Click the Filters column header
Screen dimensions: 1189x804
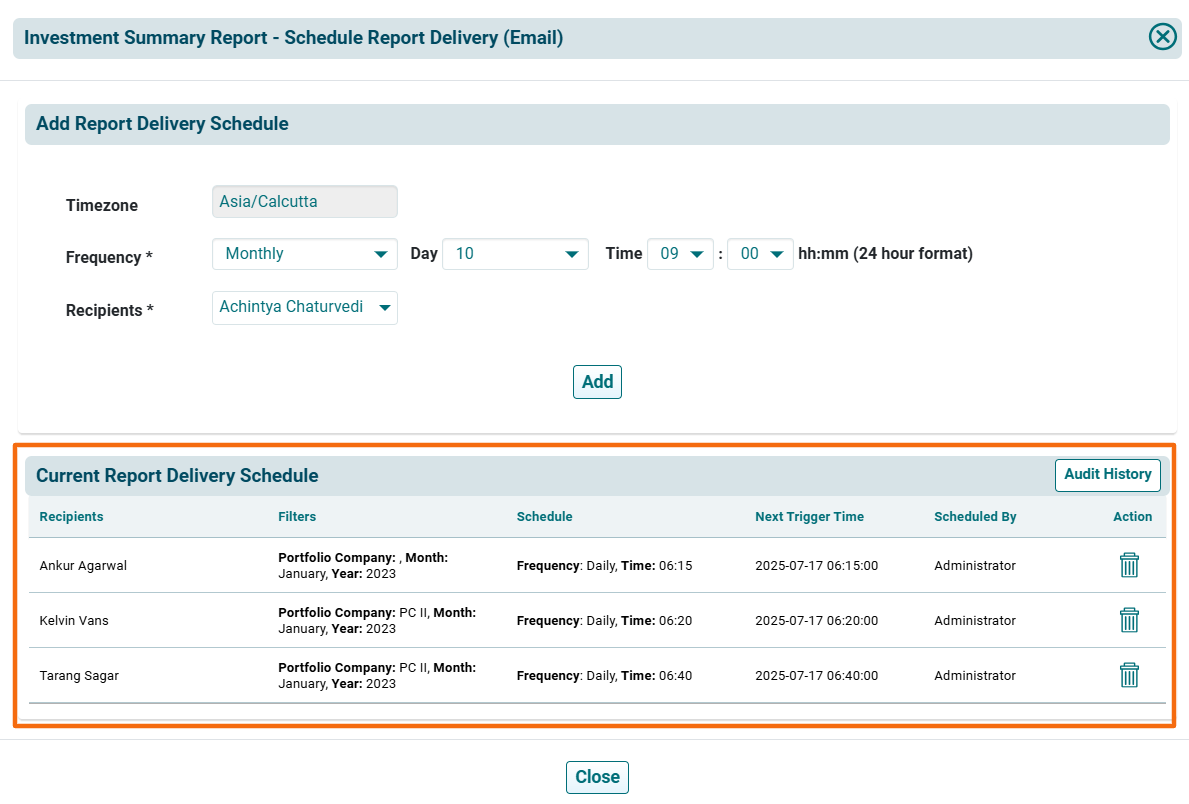tap(297, 517)
